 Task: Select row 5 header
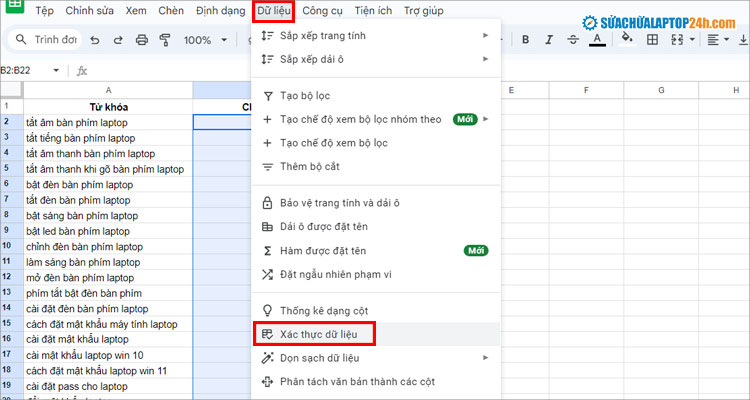point(11,169)
